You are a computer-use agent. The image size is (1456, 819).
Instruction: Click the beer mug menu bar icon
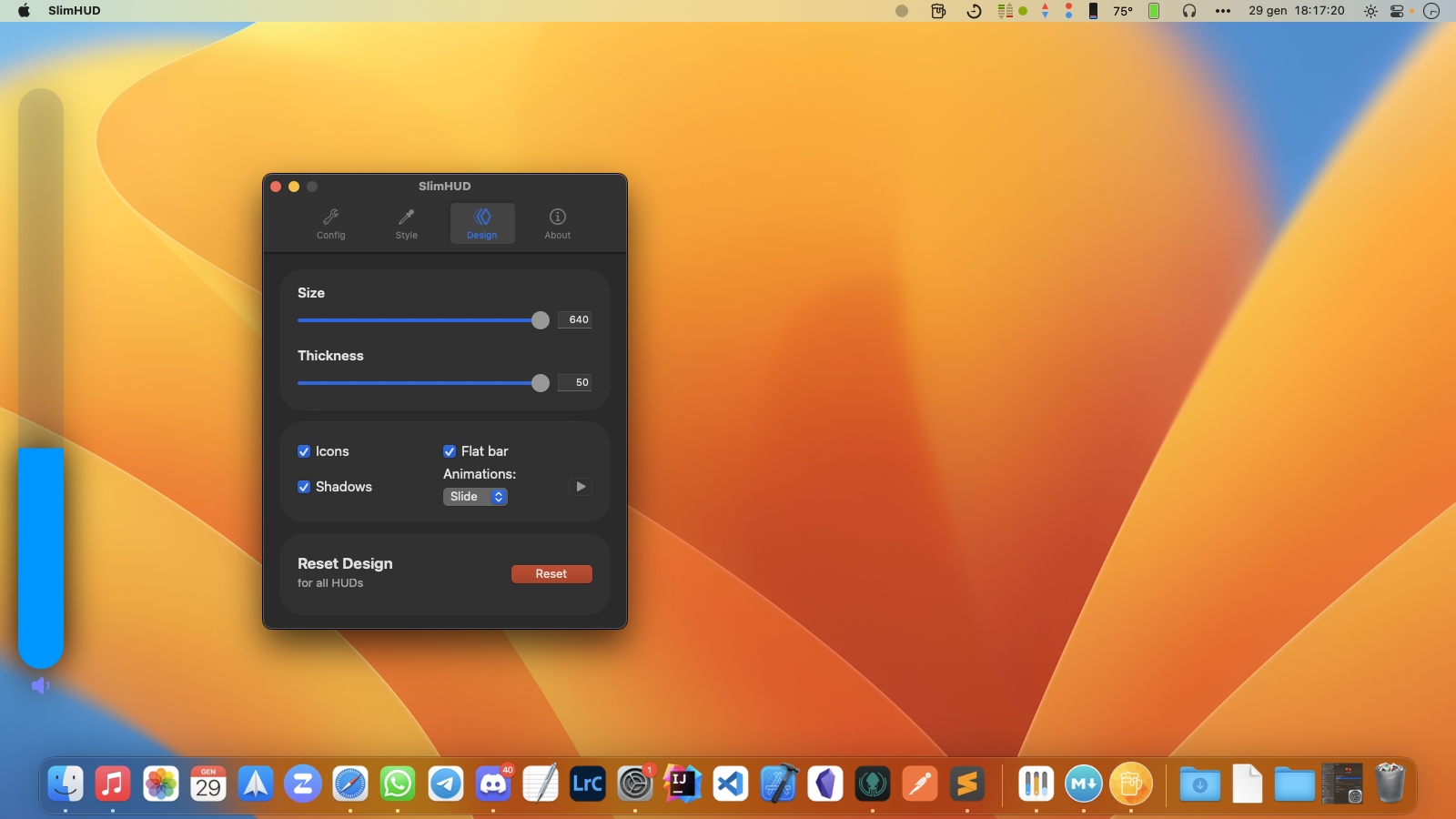pyautogui.click(x=938, y=11)
